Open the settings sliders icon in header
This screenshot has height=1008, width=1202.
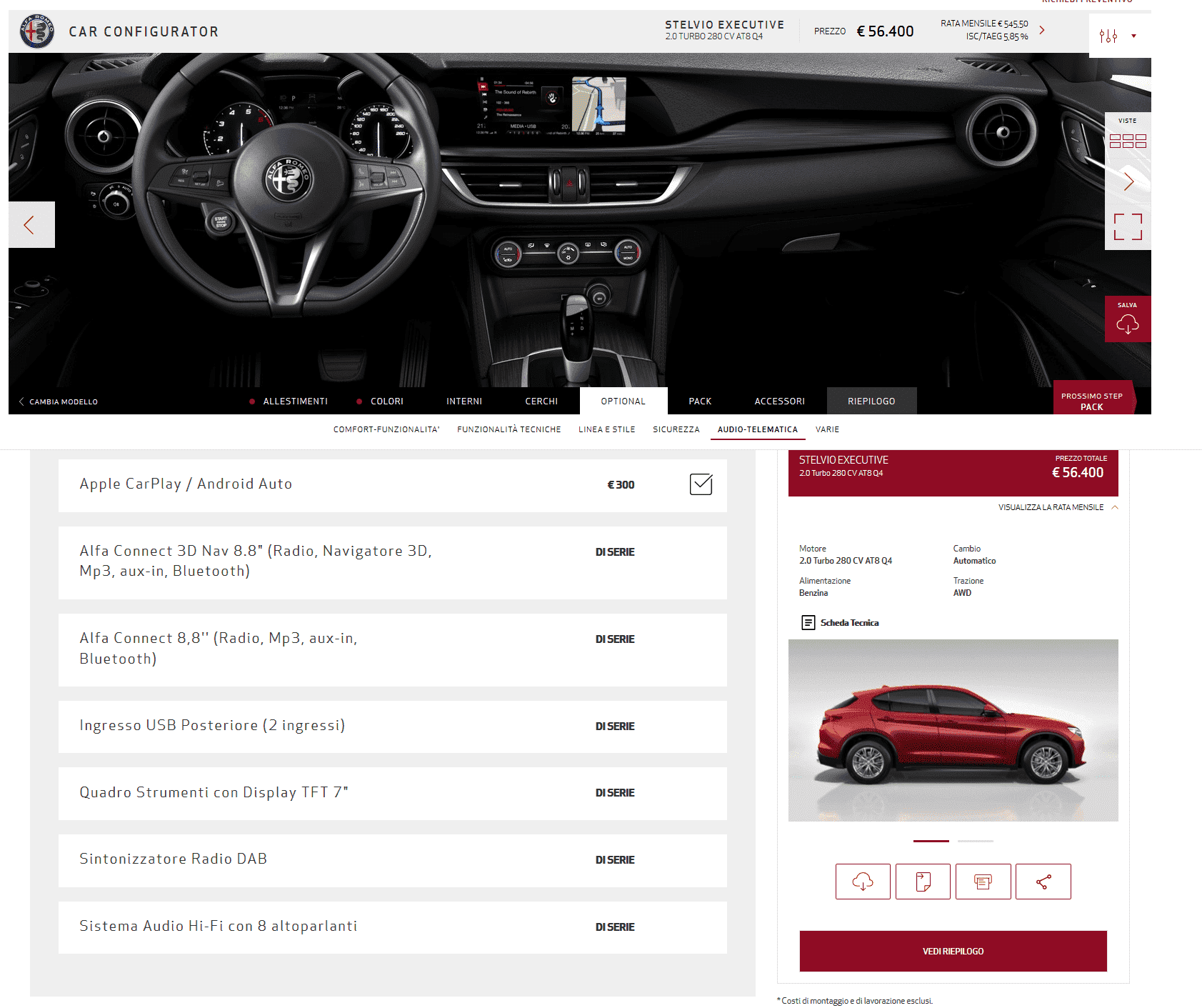pyautogui.click(x=1108, y=36)
